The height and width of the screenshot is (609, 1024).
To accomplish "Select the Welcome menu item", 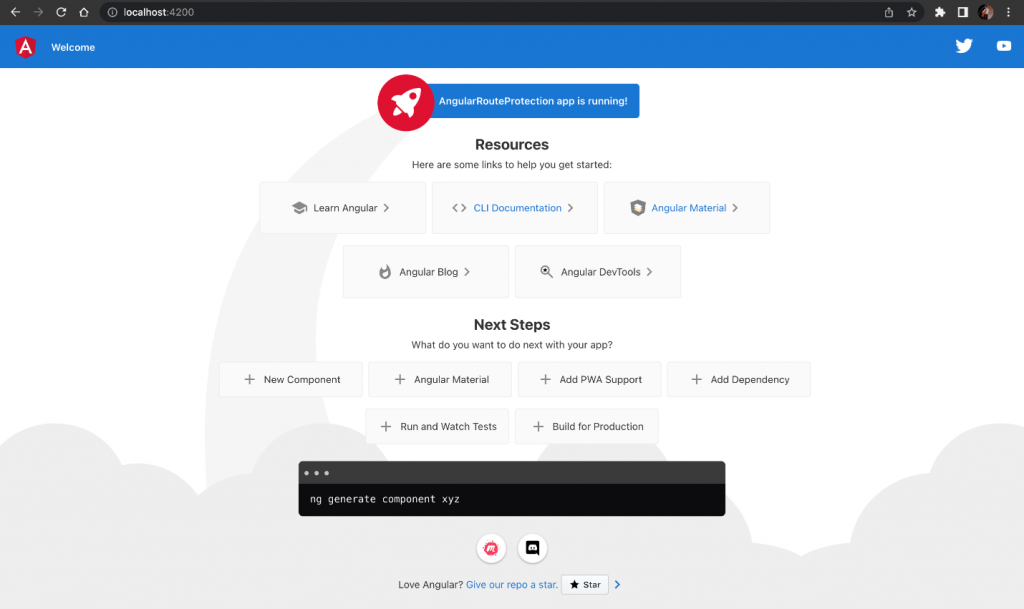I will pos(72,46).
